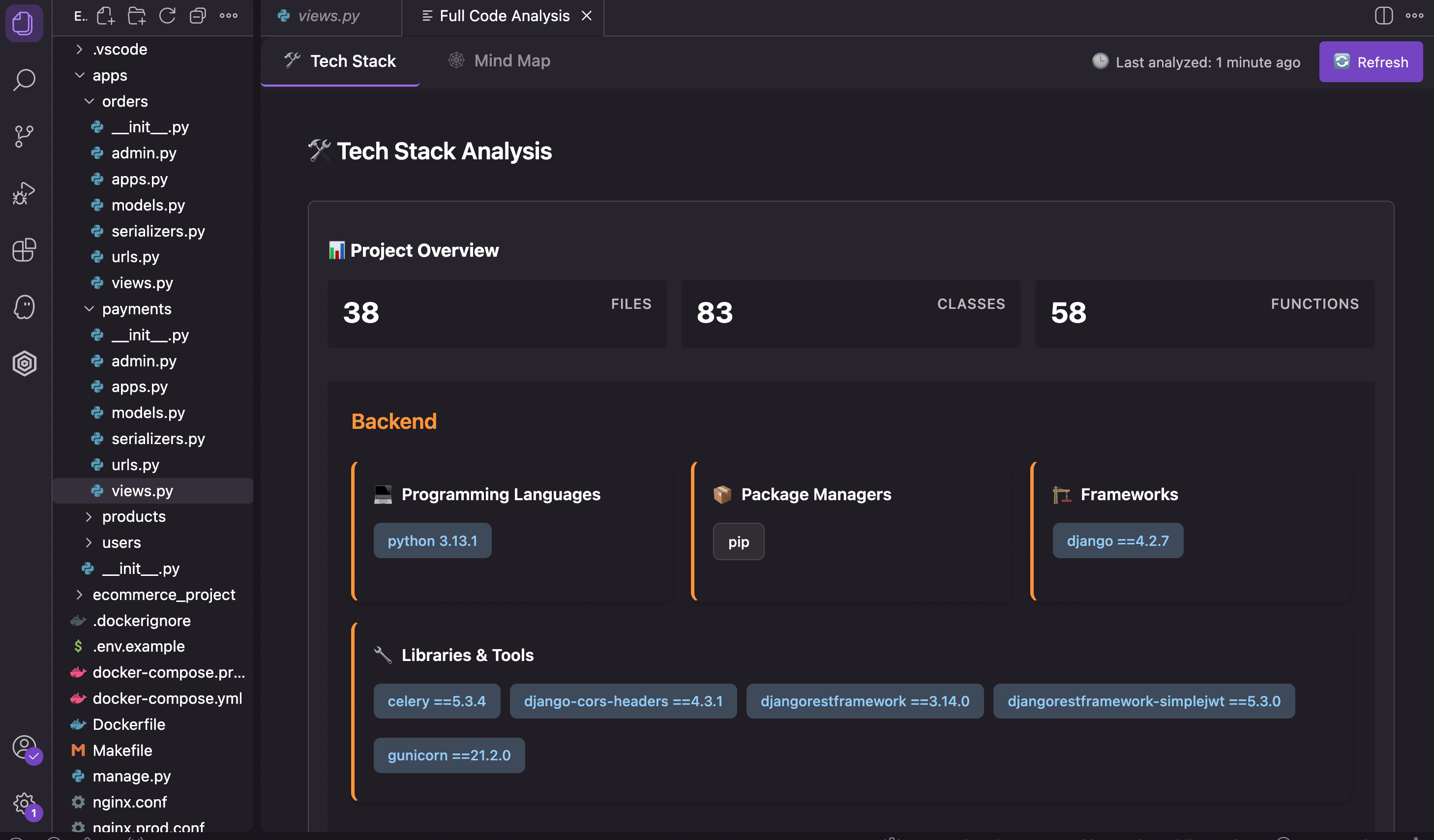Open the Manage settings gear
This screenshot has width=1434, height=840.
click(24, 803)
